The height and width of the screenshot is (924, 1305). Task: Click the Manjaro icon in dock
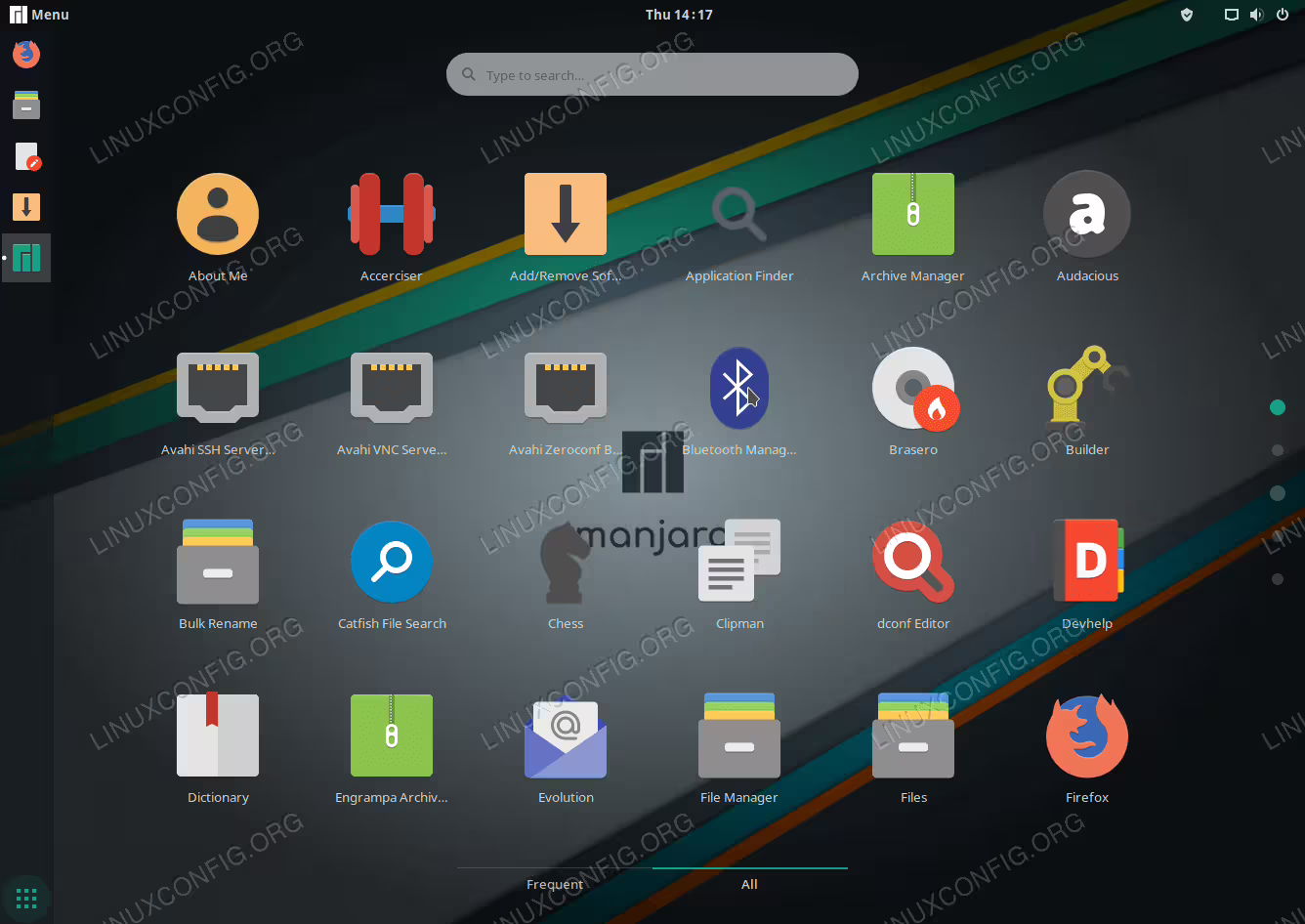point(26,258)
